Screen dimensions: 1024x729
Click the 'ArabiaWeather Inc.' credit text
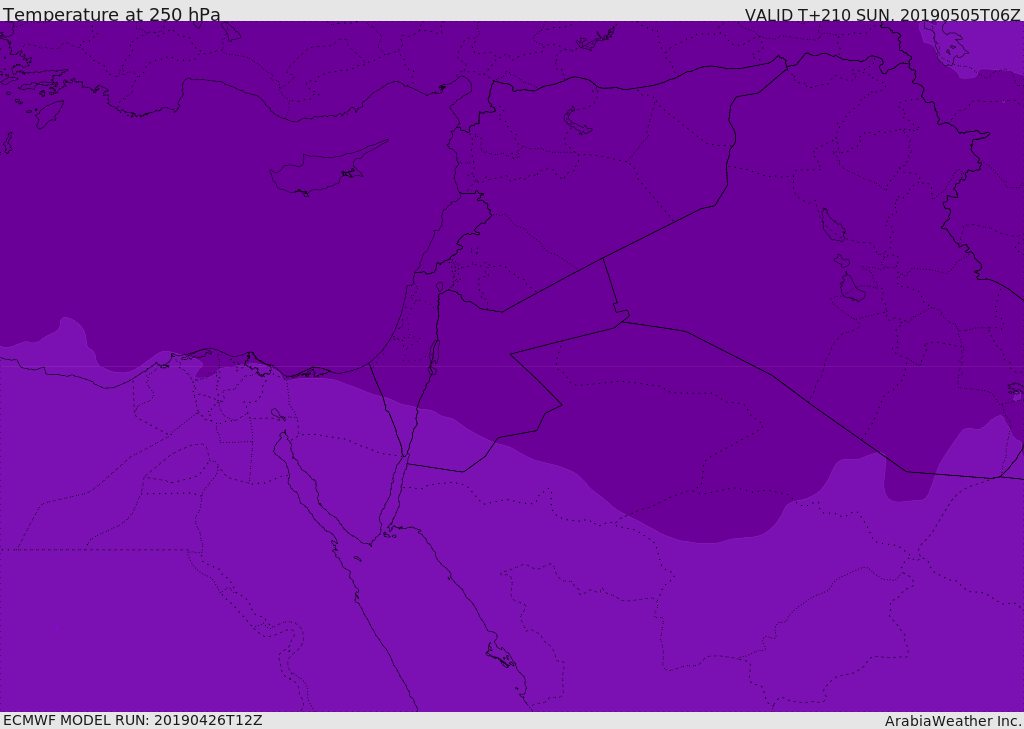tap(952, 721)
